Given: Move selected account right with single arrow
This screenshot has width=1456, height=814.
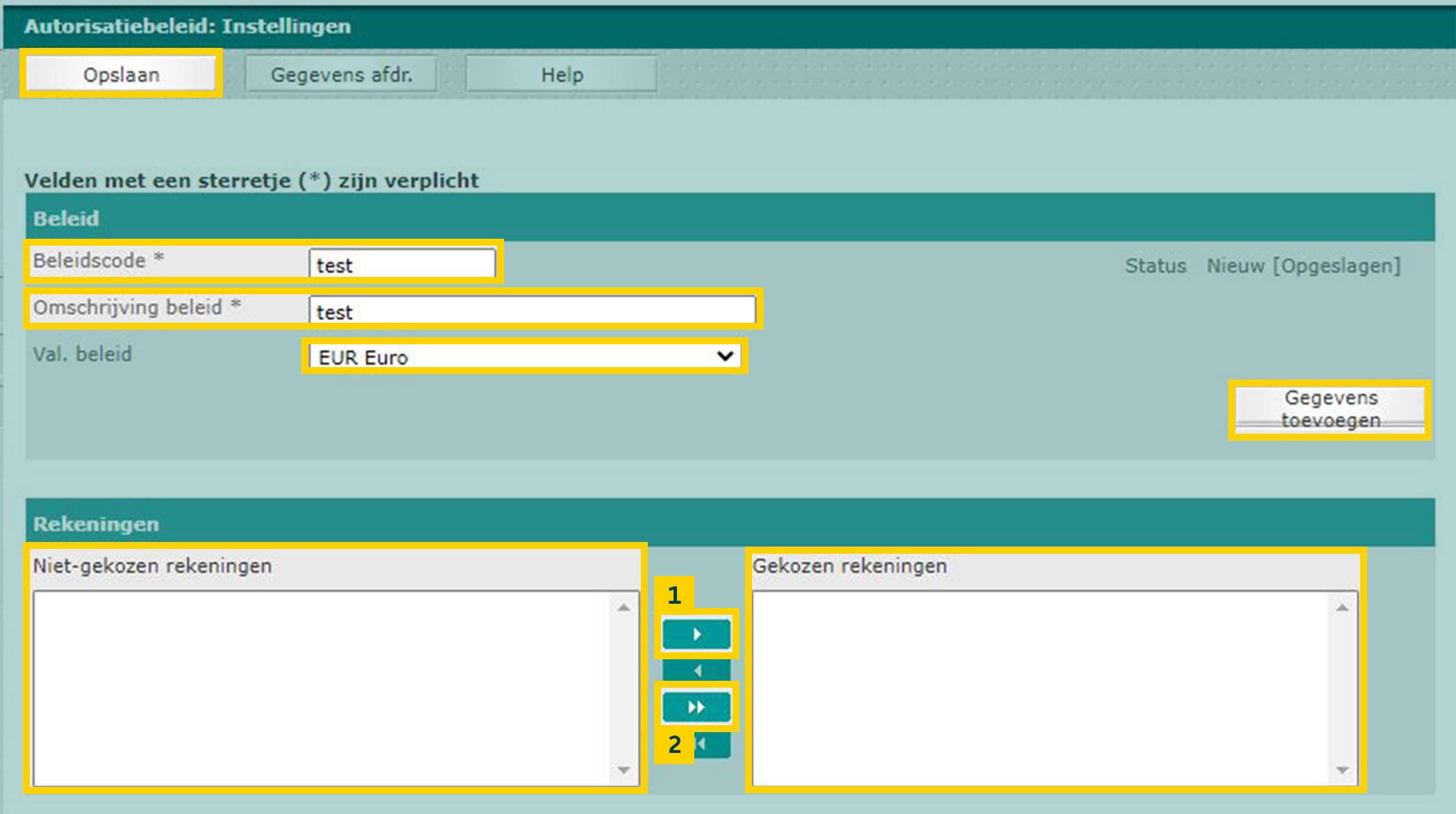Looking at the screenshot, I should click(696, 634).
